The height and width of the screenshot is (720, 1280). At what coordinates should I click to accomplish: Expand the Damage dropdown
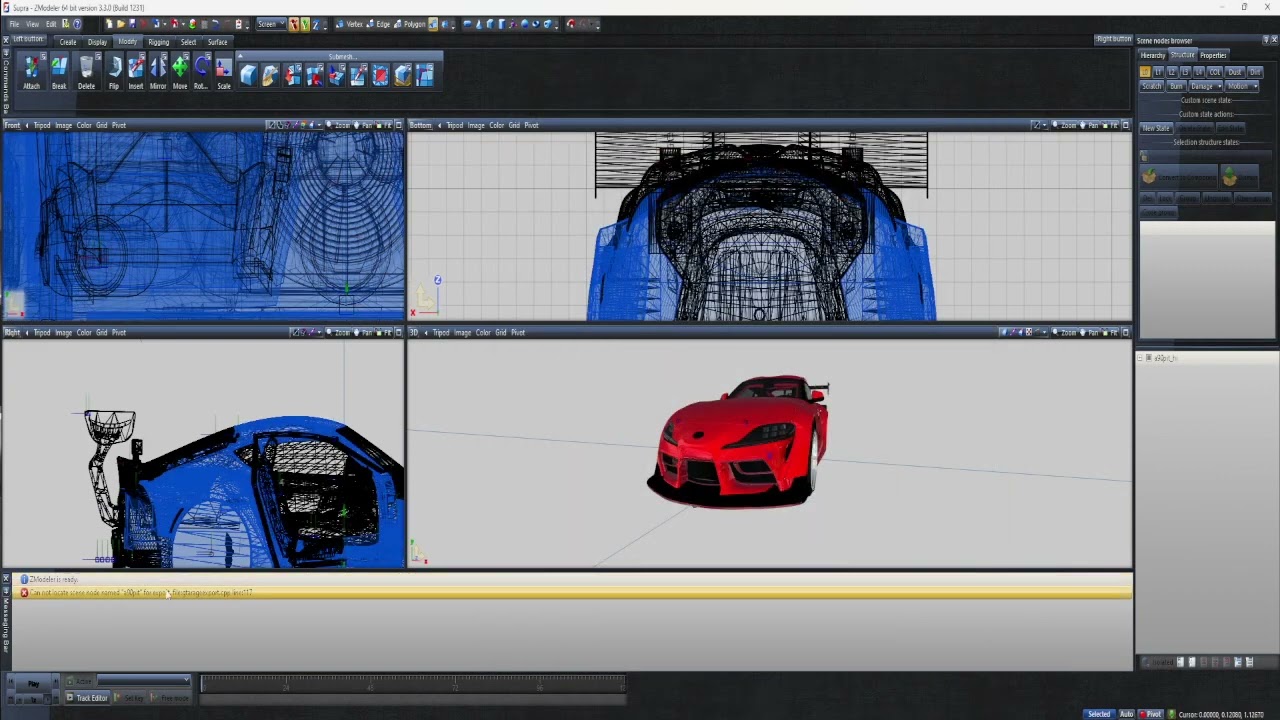1205,86
